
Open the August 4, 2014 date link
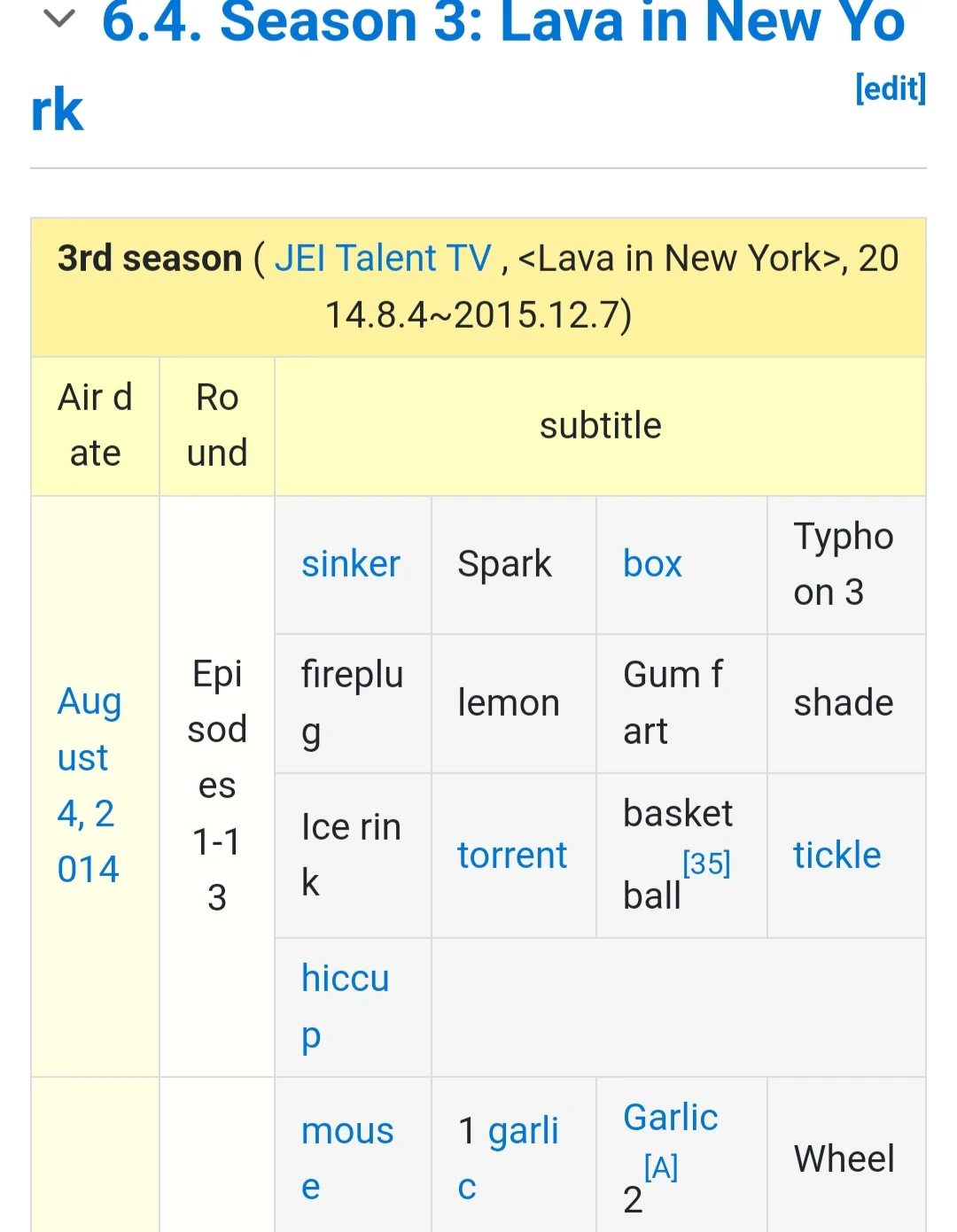point(89,785)
